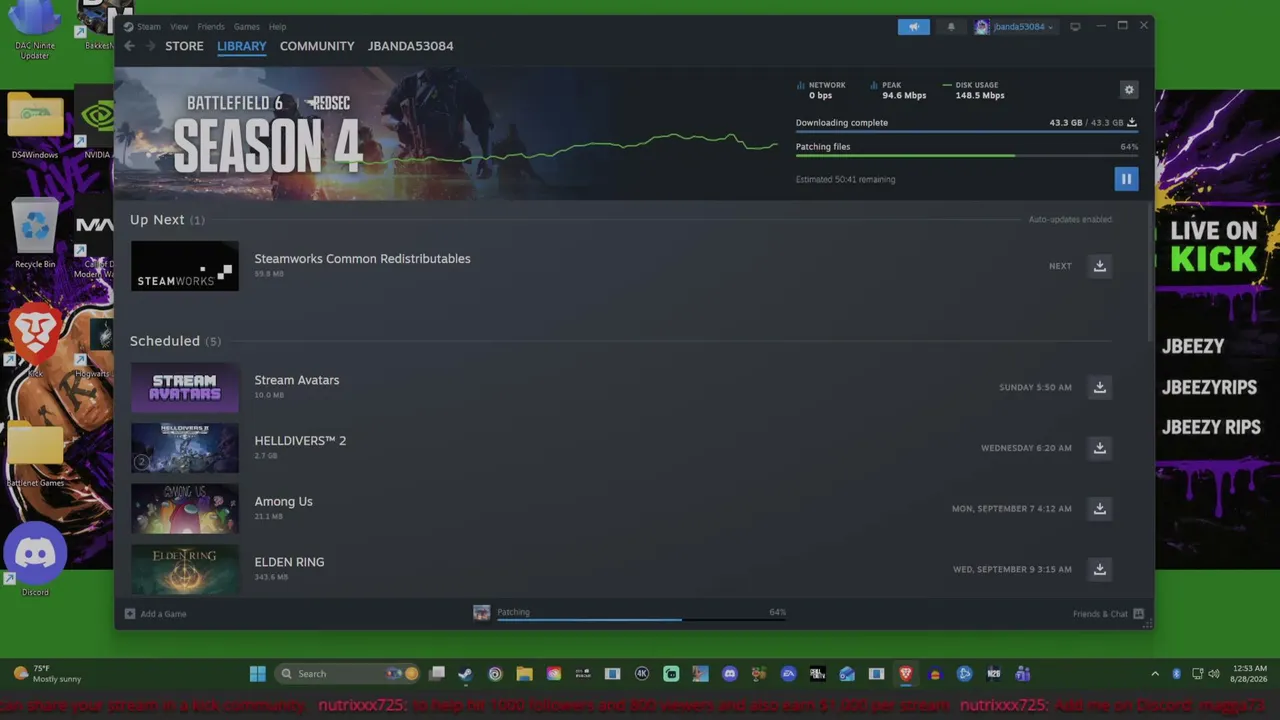Pause the Battlefield 6 patching
Screen dimensions: 1280x720
[1126, 179]
